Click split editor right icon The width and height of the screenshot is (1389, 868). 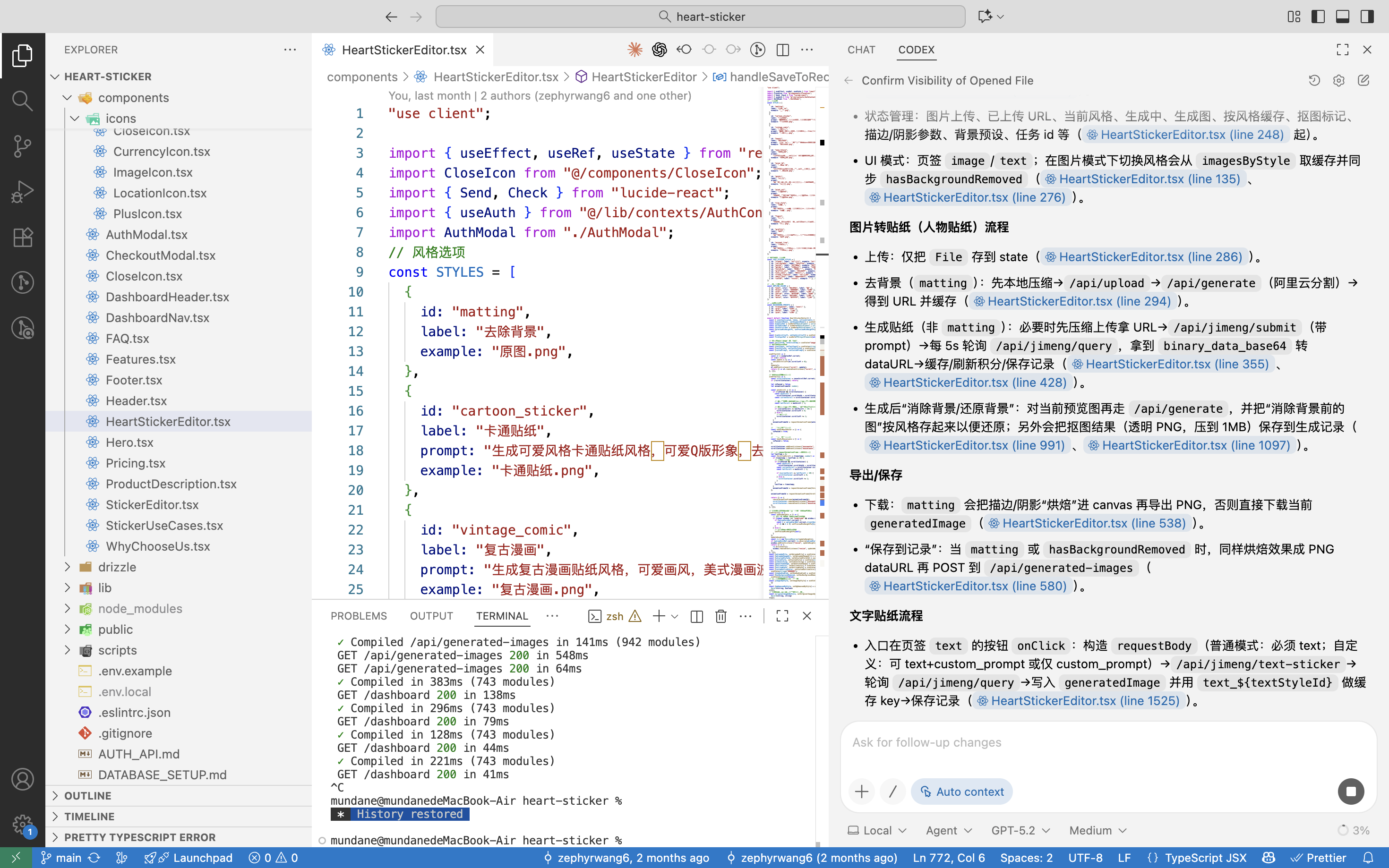[x=782, y=50]
